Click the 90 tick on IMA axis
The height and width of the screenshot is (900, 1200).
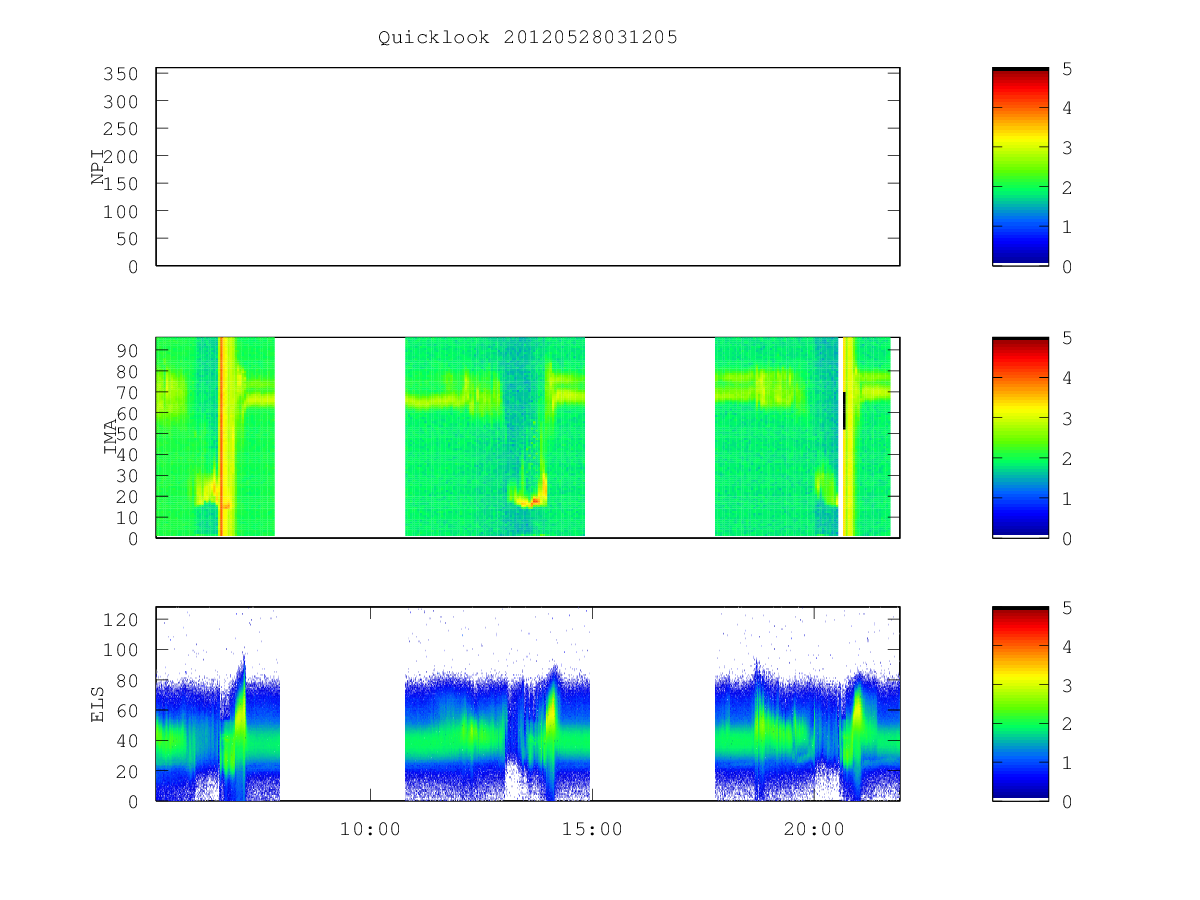click(x=127, y=350)
